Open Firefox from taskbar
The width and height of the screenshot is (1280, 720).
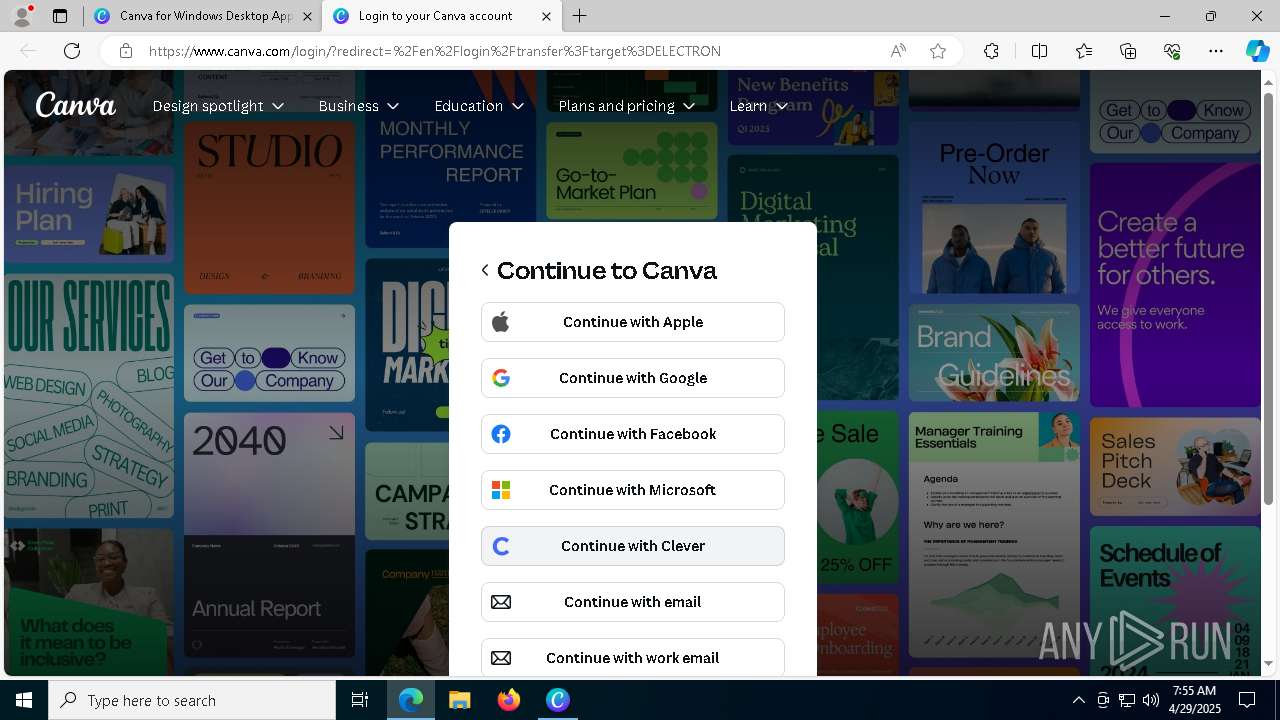tap(508, 700)
